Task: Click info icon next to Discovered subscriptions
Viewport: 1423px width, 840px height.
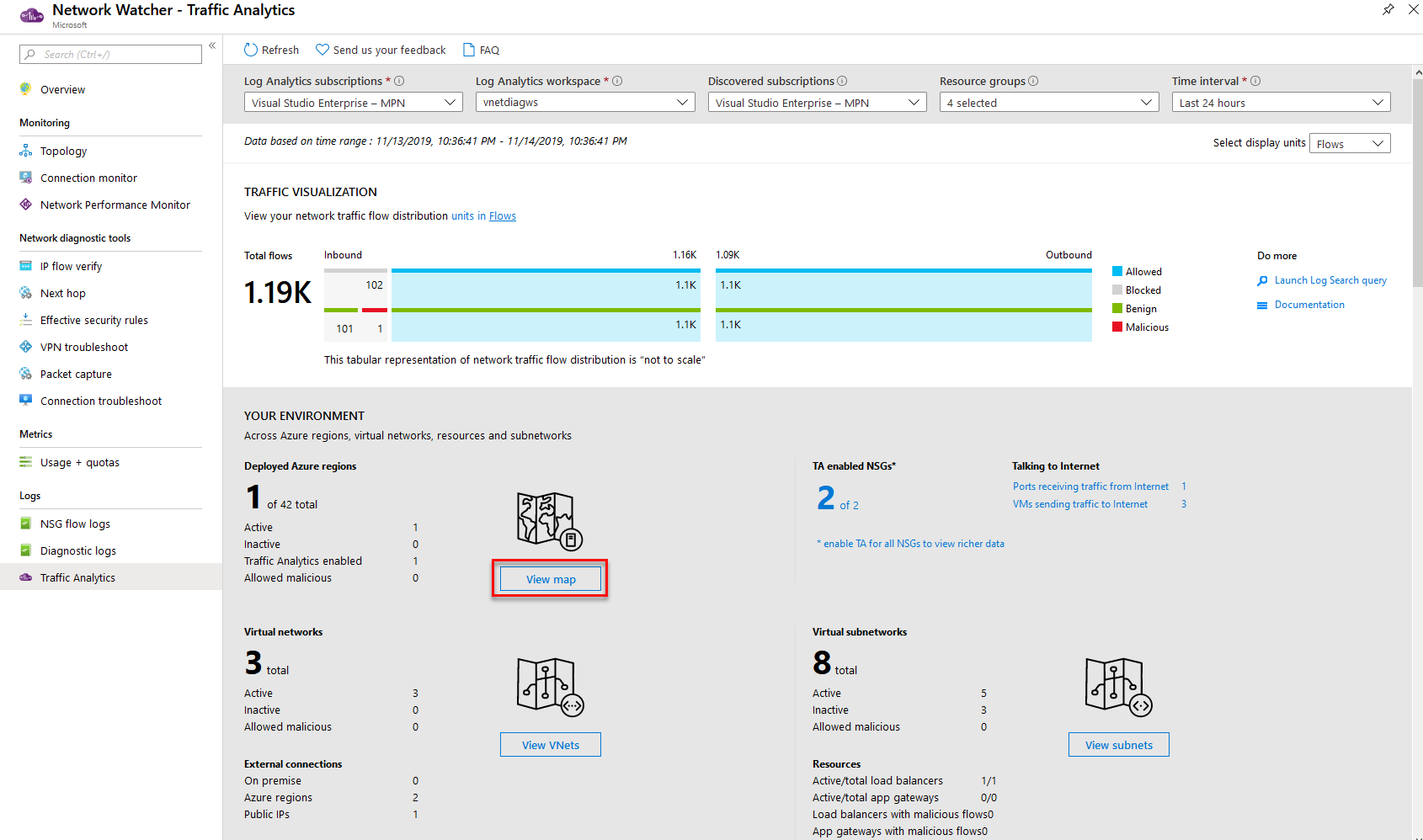Action: 842,81
